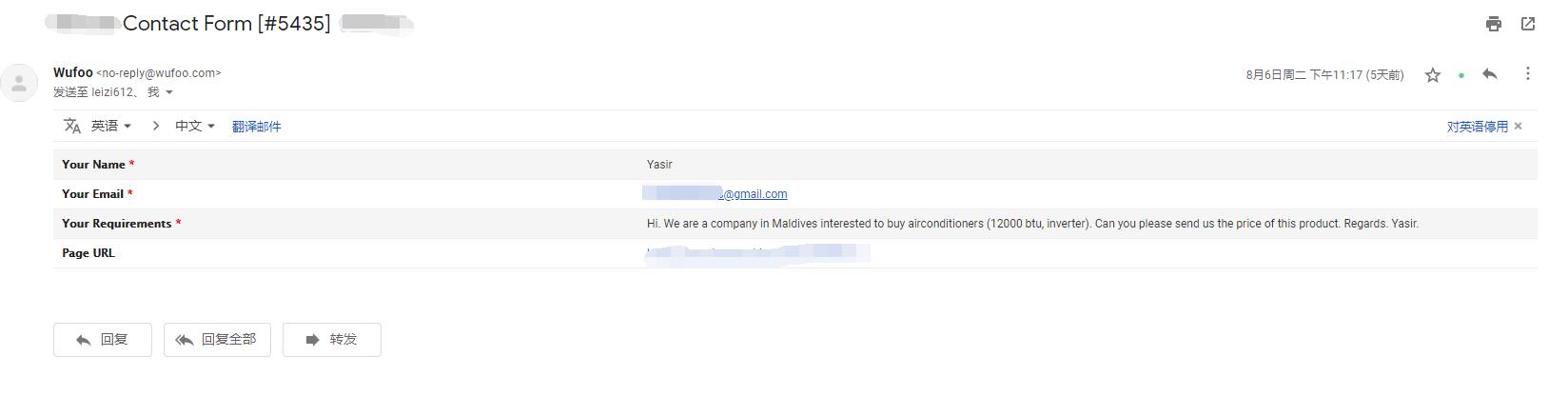This screenshot has height=416, width=1568.
Task: Click the reply arrow icon in the header
Action: click(x=1490, y=74)
